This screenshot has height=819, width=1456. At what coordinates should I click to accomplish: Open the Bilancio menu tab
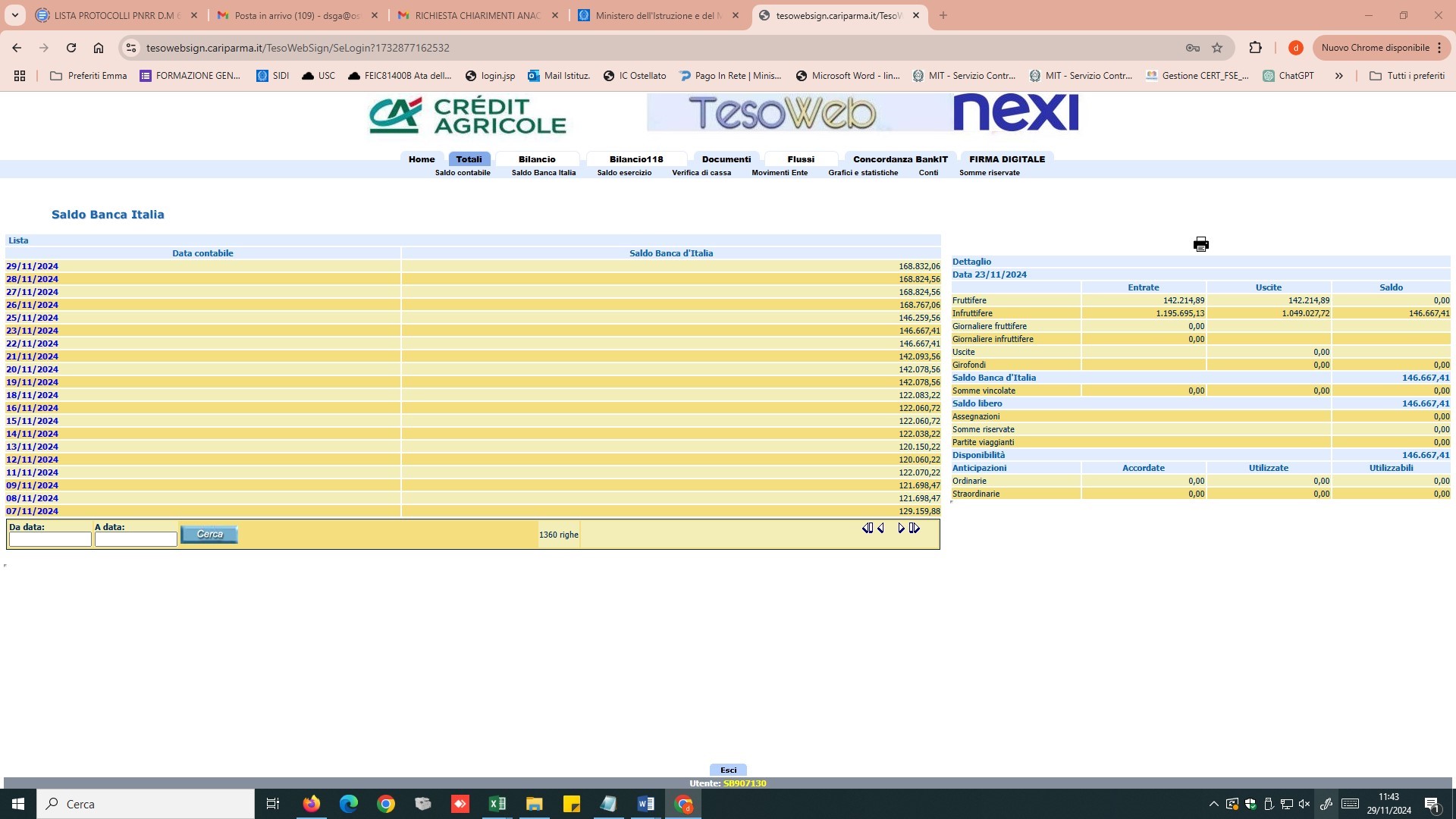pos(537,159)
